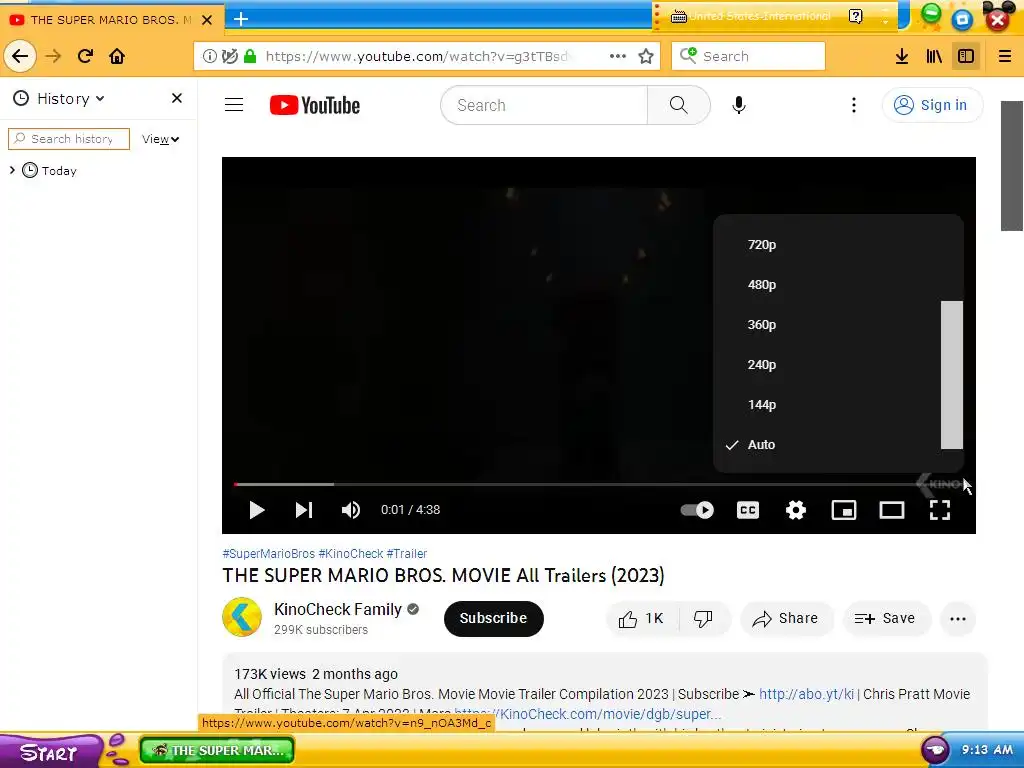Image resolution: width=1024 pixels, height=768 pixels.
Task: Click the Share button
Action: coord(786,618)
